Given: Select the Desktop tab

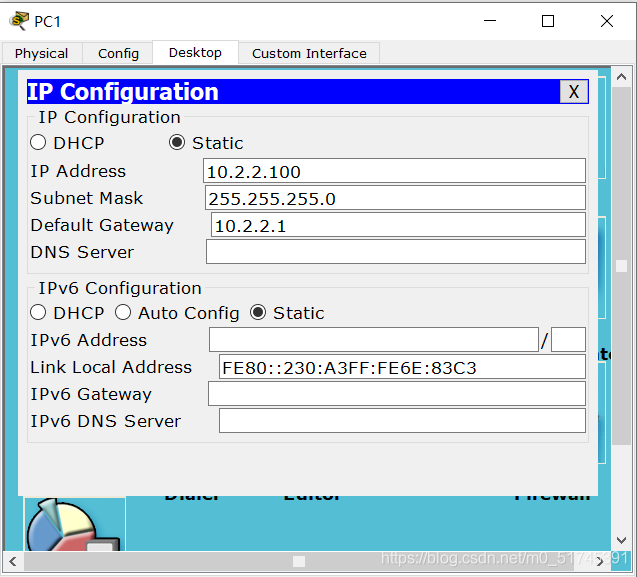Looking at the screenshot, I should [x=195, y=52].
